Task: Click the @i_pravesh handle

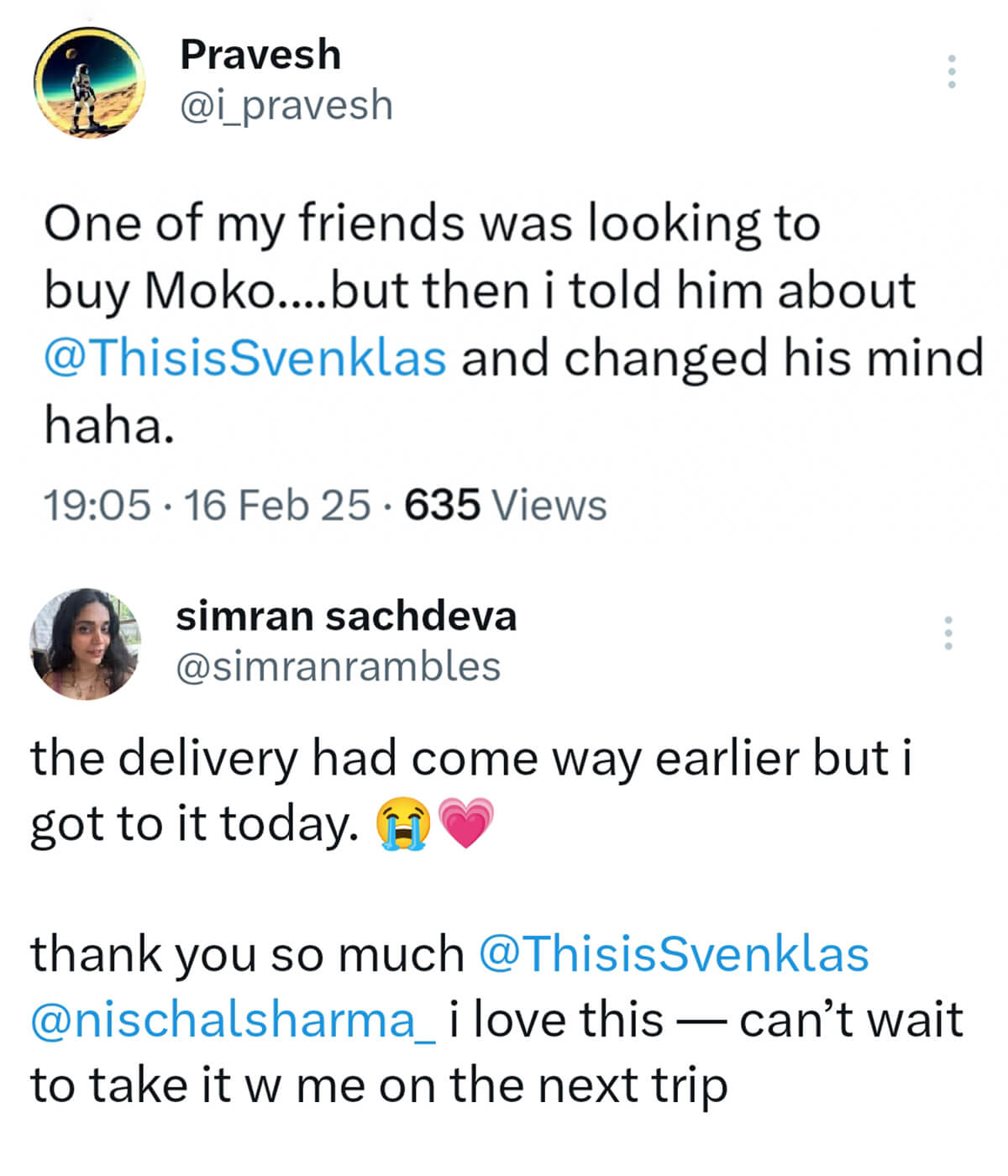Action: coord(286,105)
